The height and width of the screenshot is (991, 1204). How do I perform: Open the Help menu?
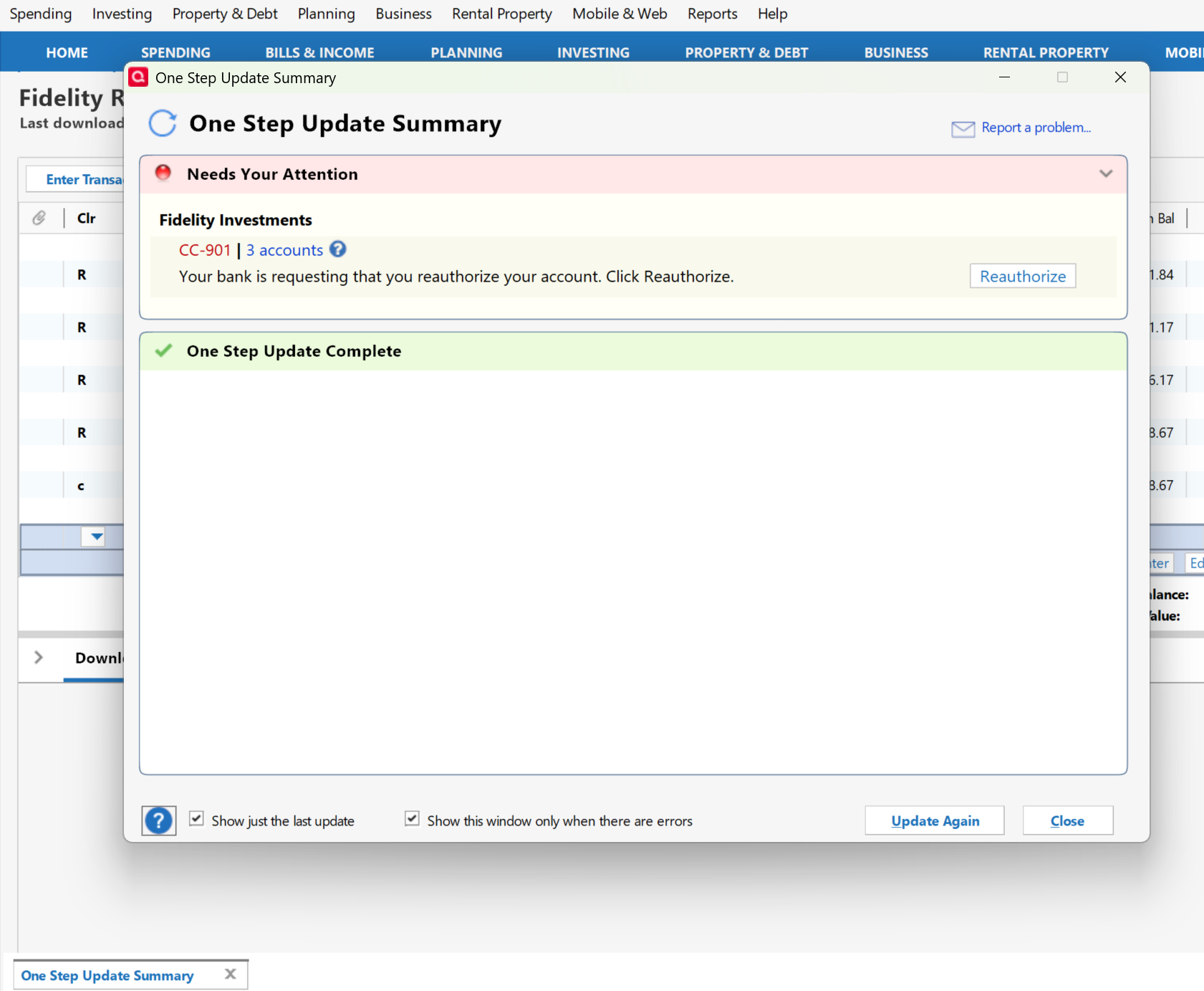pos(772,14)
